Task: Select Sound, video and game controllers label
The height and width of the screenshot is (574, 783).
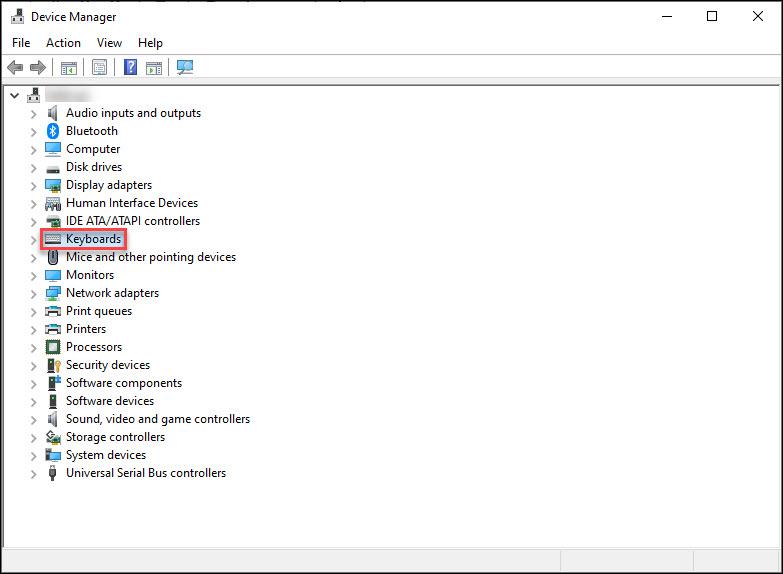Action: click(x=158, y=419)
